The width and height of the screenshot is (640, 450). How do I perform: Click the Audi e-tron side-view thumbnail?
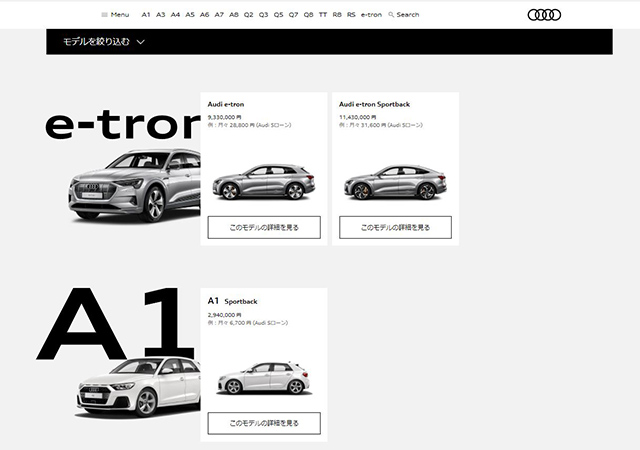(264, 183)
